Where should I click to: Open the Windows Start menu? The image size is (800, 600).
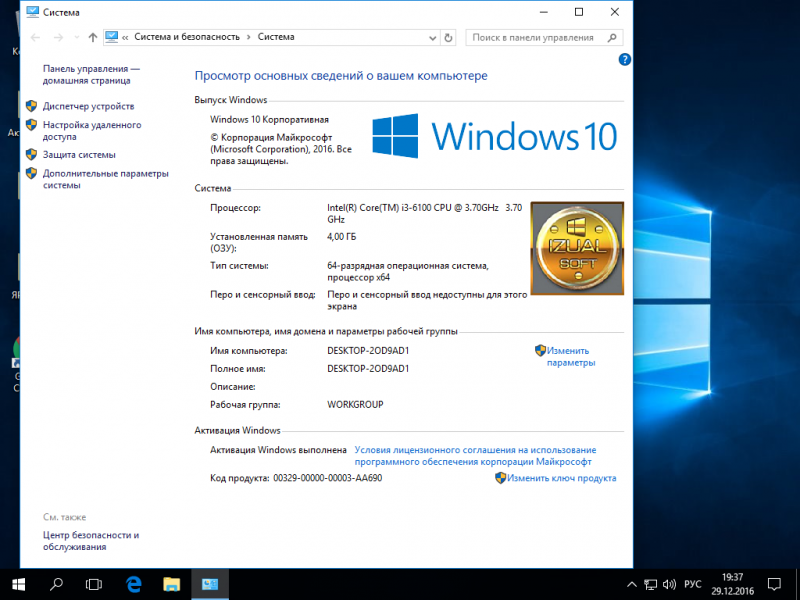click(19, 584)
